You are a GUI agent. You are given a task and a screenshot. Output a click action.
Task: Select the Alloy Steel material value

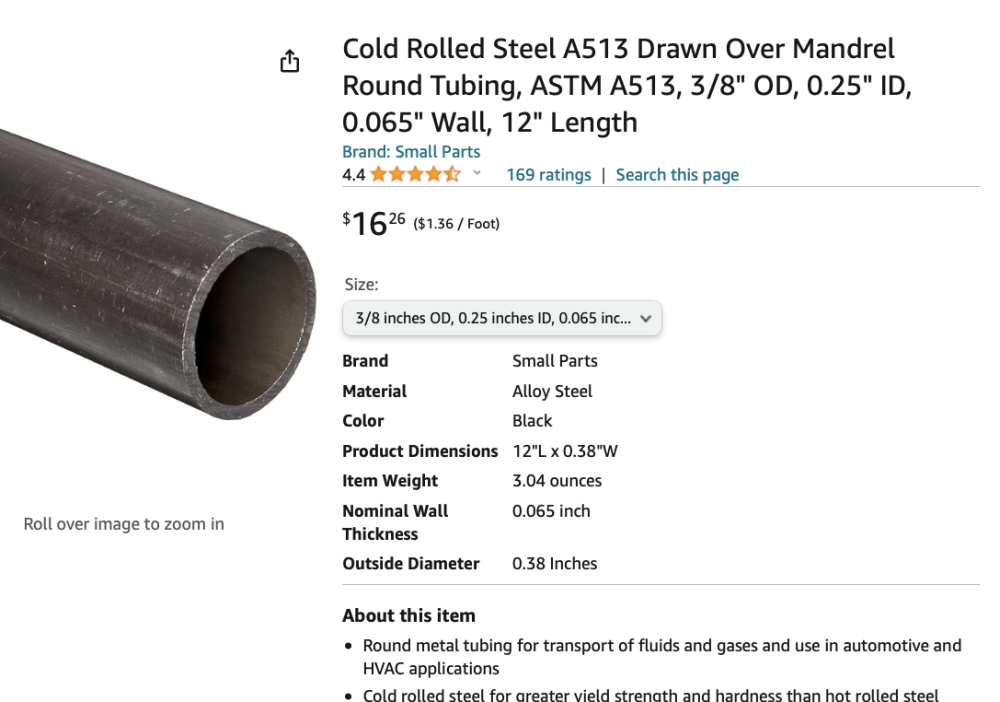(552, 391)
